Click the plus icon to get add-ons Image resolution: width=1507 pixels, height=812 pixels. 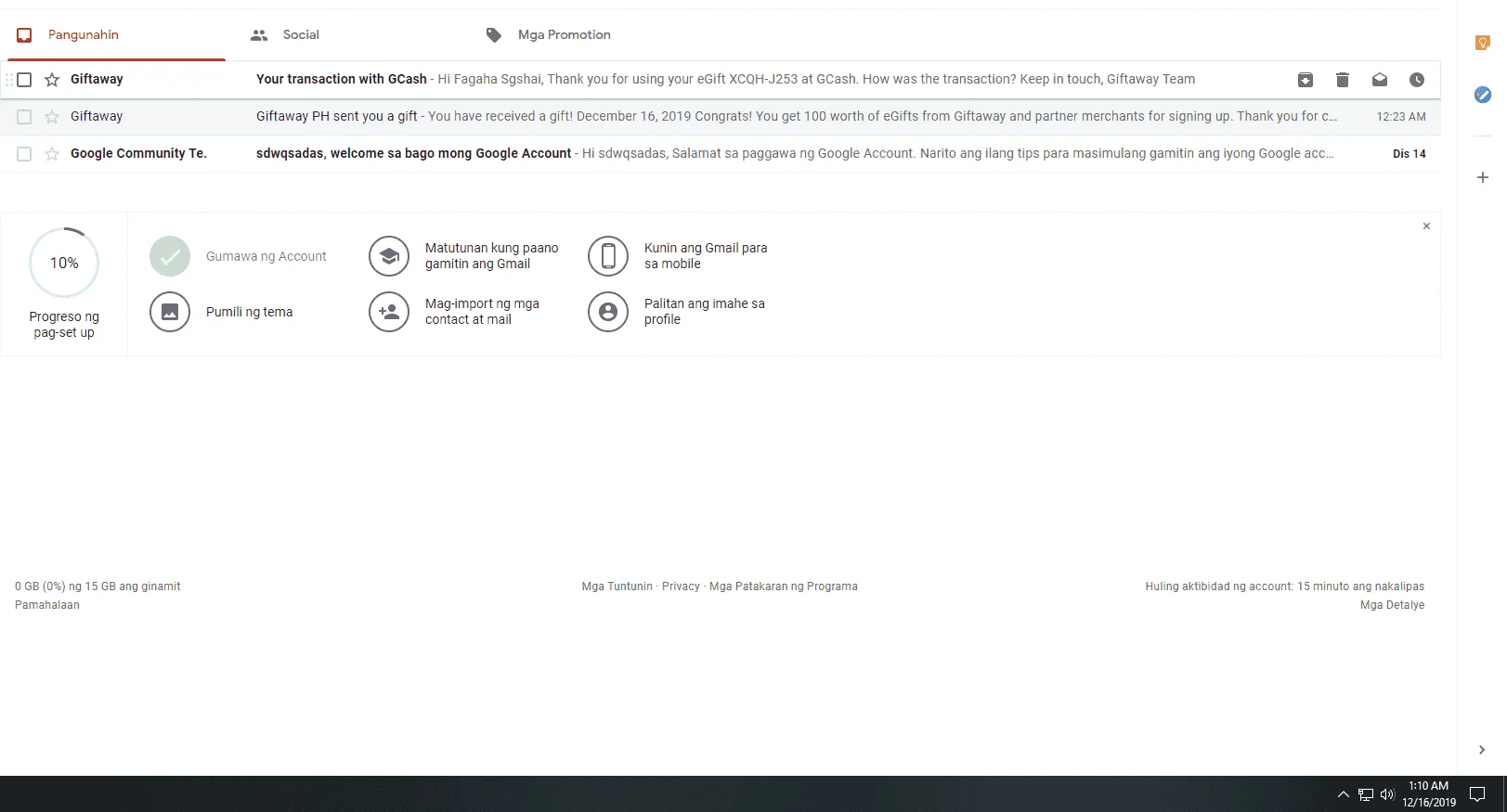tap(1483, 177)
